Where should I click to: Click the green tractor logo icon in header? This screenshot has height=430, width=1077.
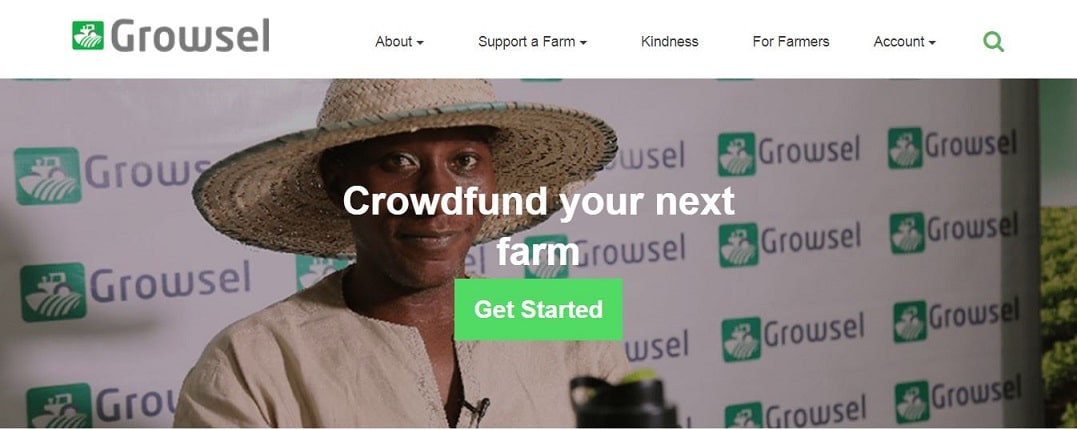[88, 36]
